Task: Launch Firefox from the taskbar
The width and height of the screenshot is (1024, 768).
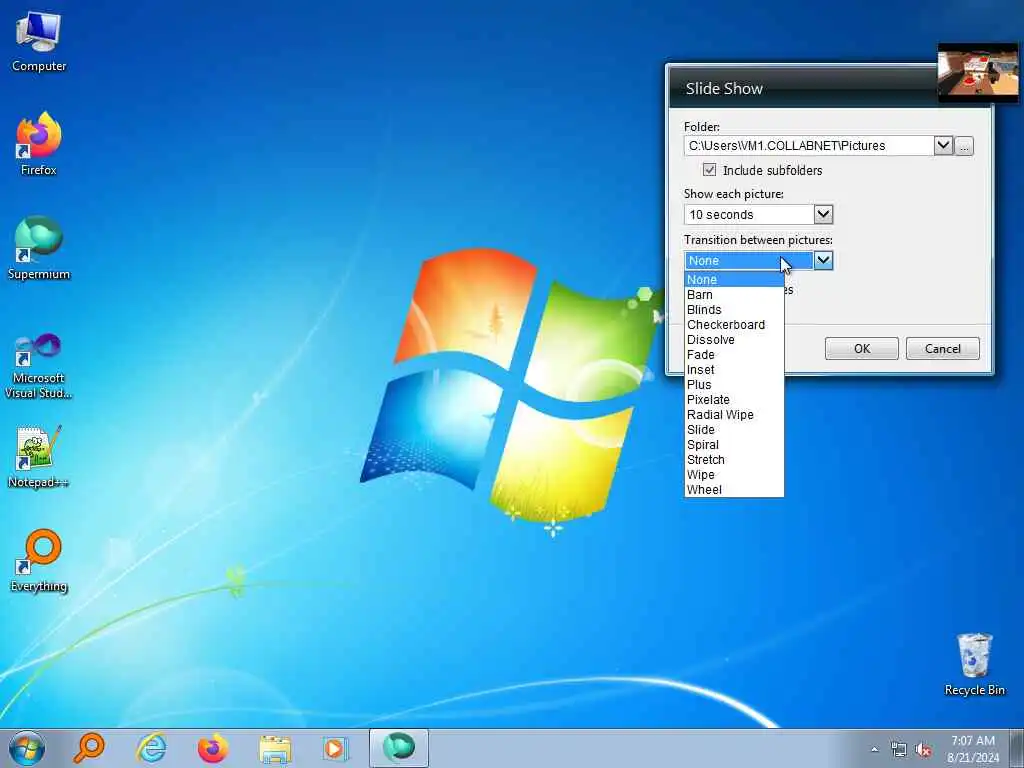Action: coord(213,748)
